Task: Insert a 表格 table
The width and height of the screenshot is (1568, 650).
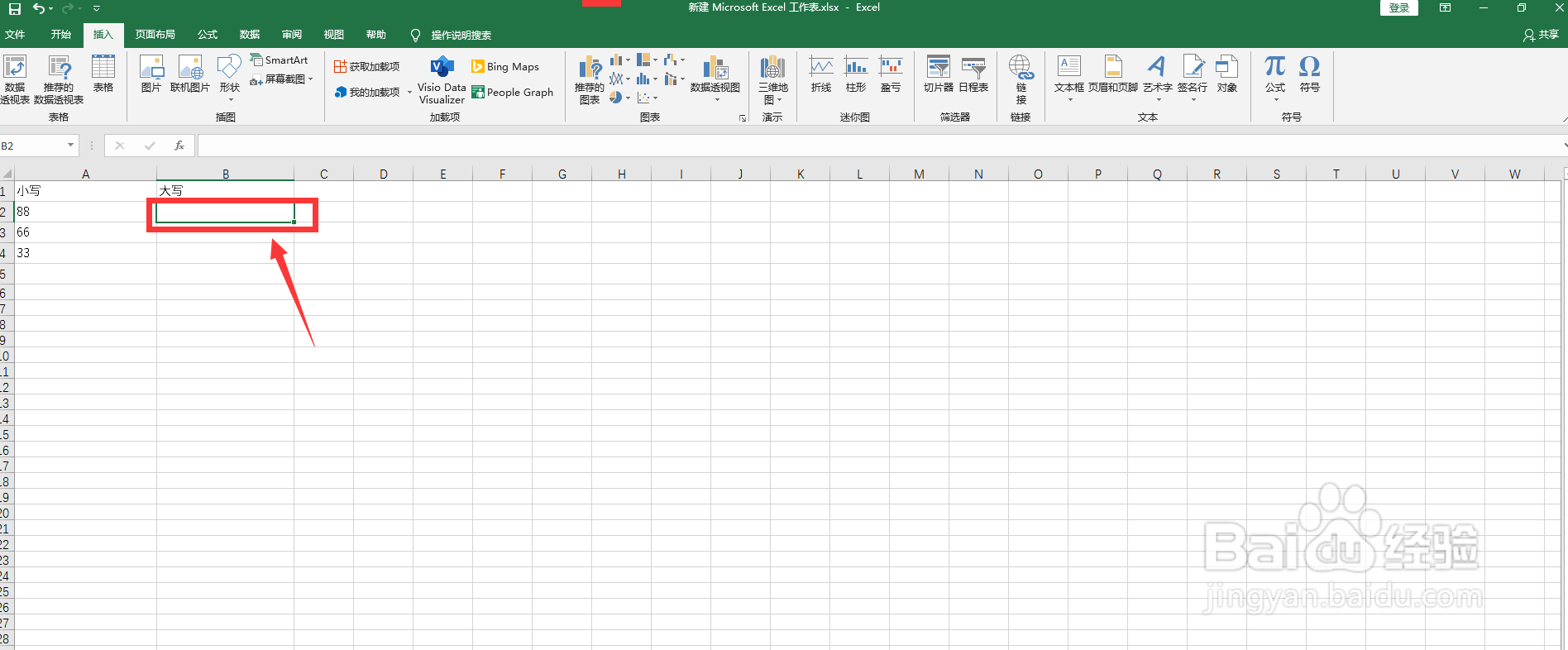Action: pos(103,74)
